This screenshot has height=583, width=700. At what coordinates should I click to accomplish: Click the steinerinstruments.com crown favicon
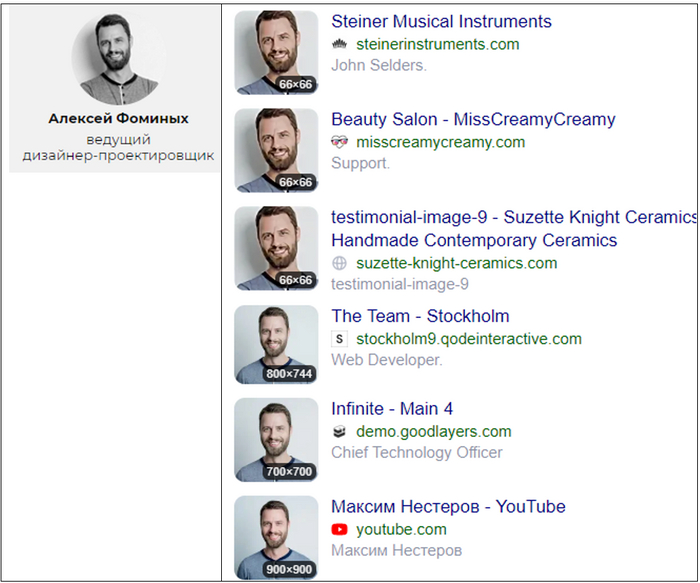tap(339, 44)
